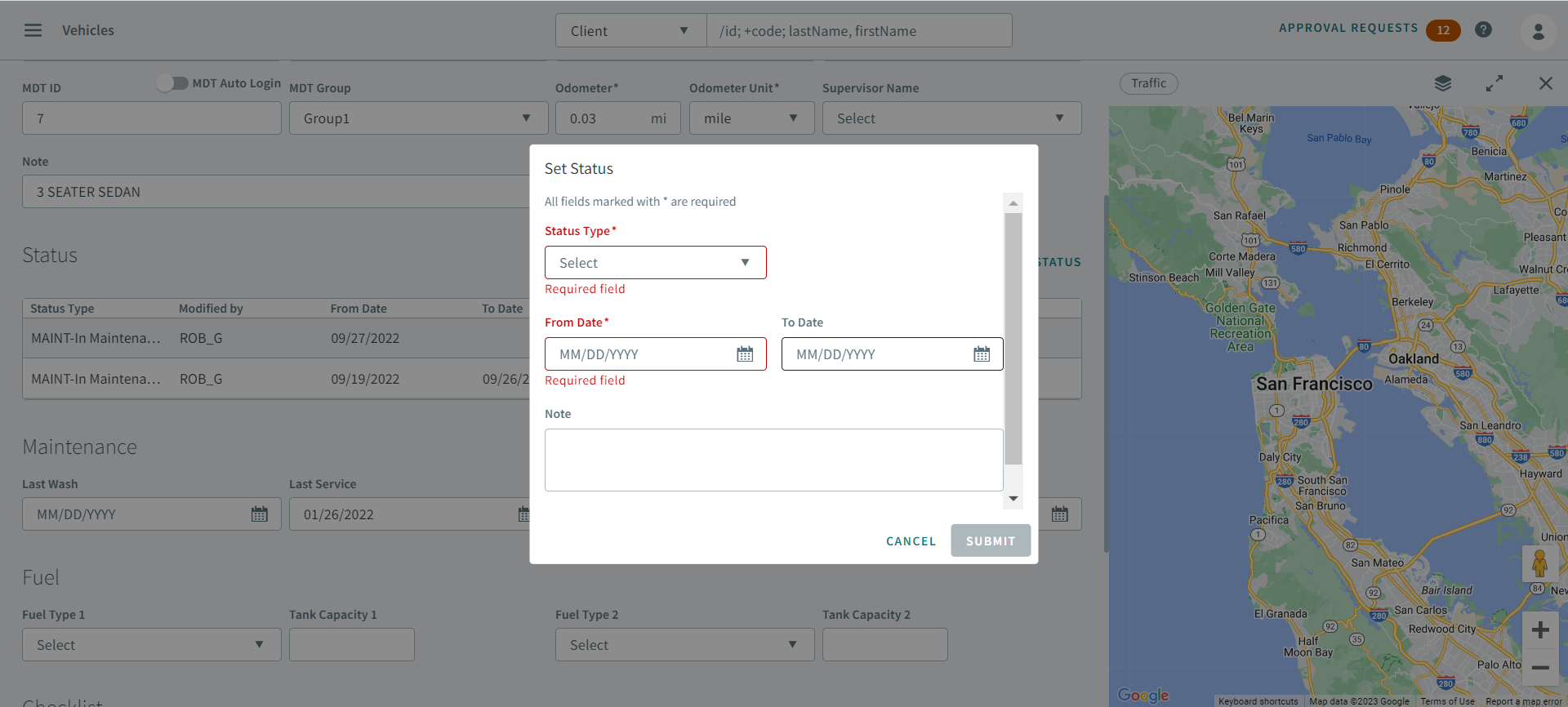Open the user account avatar
1568x707 pixels.
tap(1538, 31)
